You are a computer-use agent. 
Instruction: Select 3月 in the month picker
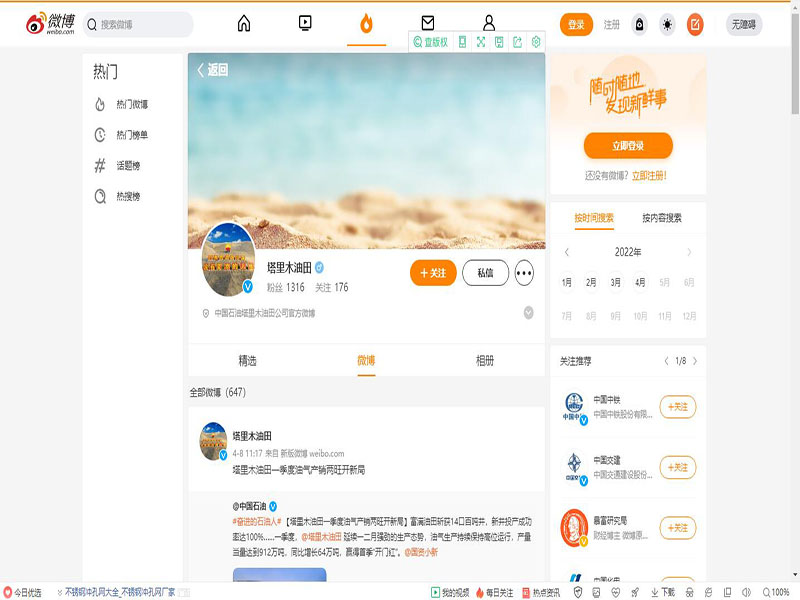click(x=616, y=283)
